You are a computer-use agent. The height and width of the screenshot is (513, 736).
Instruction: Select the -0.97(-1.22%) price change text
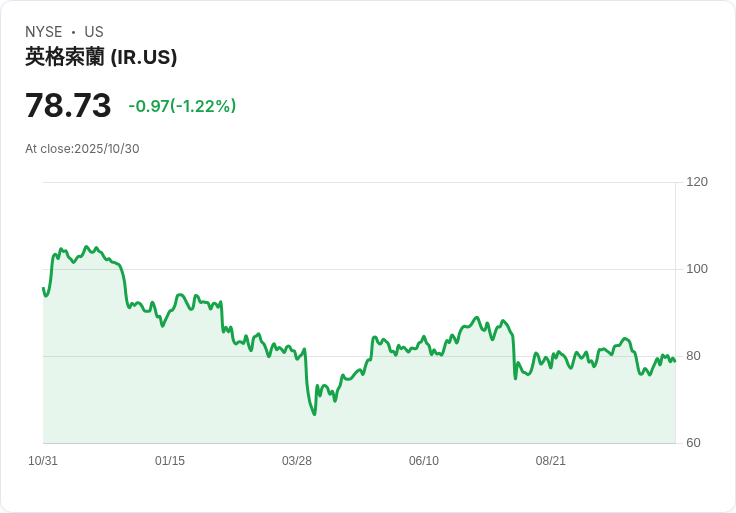click(x=182, y=106)
